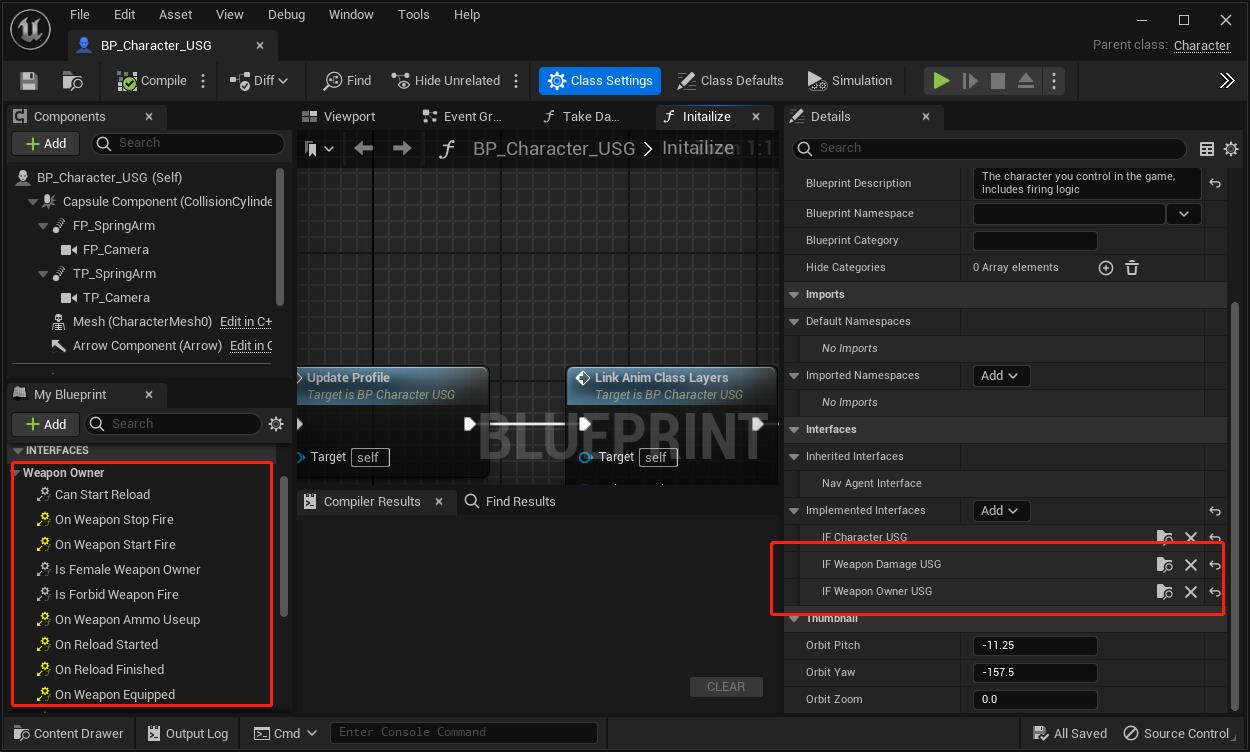Collapse the FP_SpringArm tree node
1250x752 pixels.
(43, 226)
